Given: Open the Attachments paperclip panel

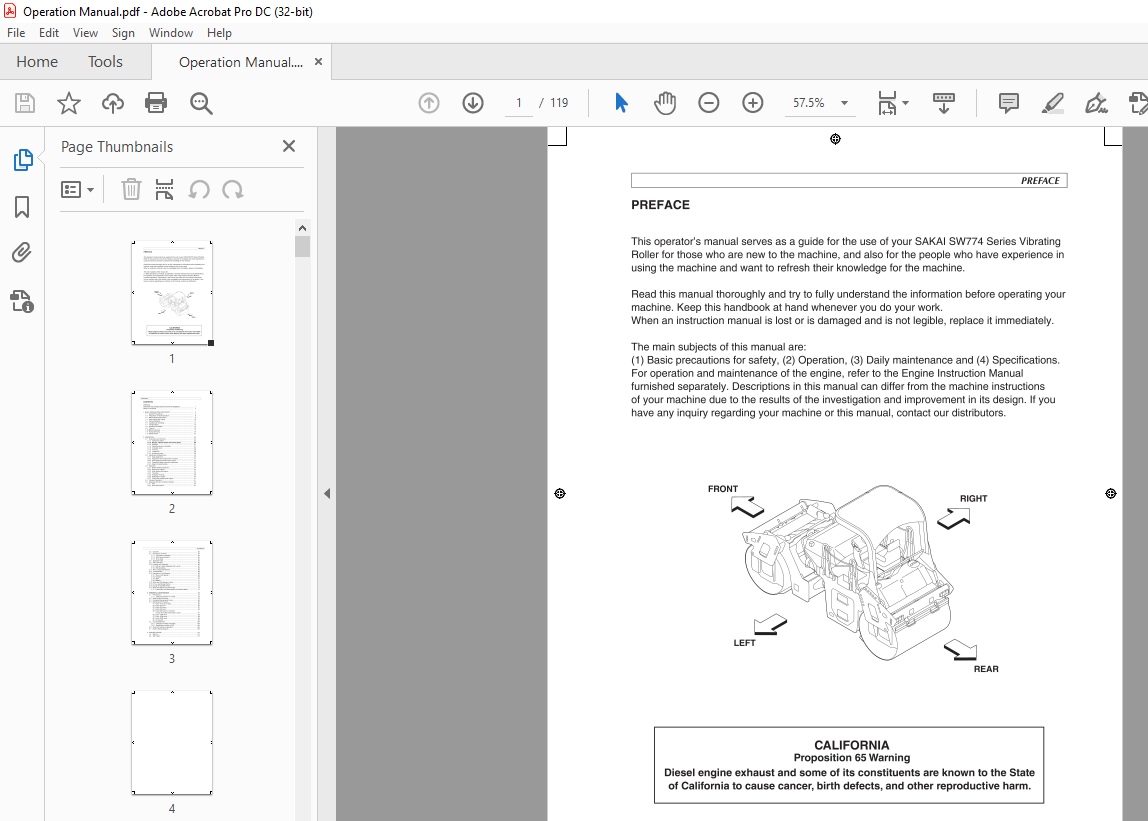Looking at the screenshot, I should click(x=22, y=253).
